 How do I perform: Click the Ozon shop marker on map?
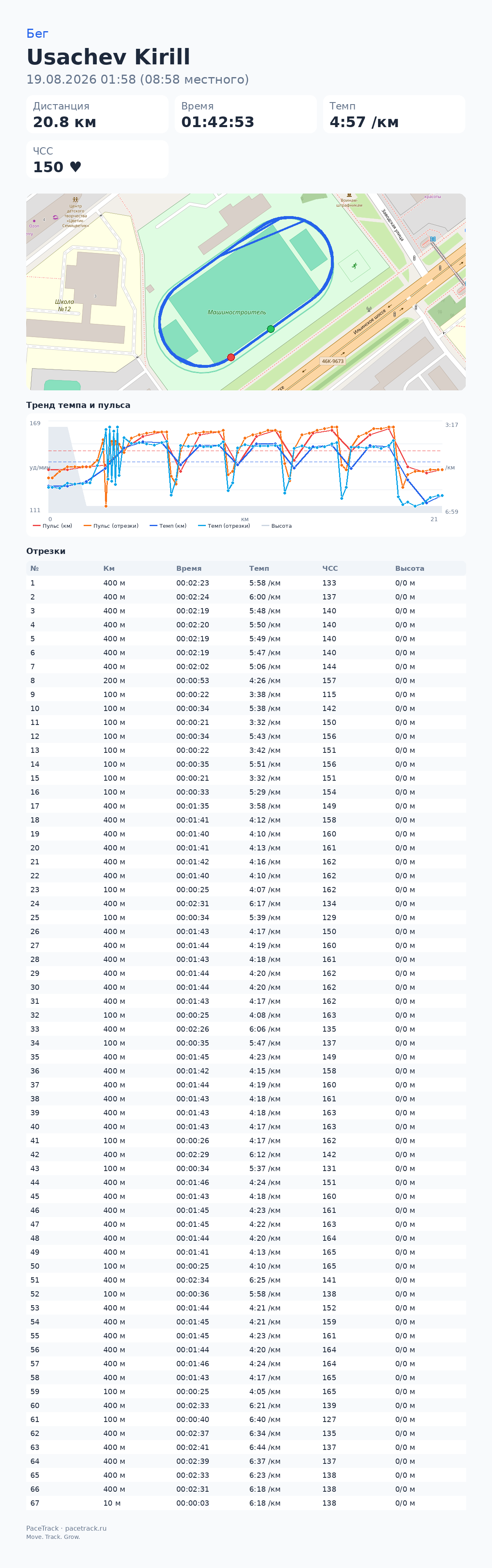[x=34, y=220]
